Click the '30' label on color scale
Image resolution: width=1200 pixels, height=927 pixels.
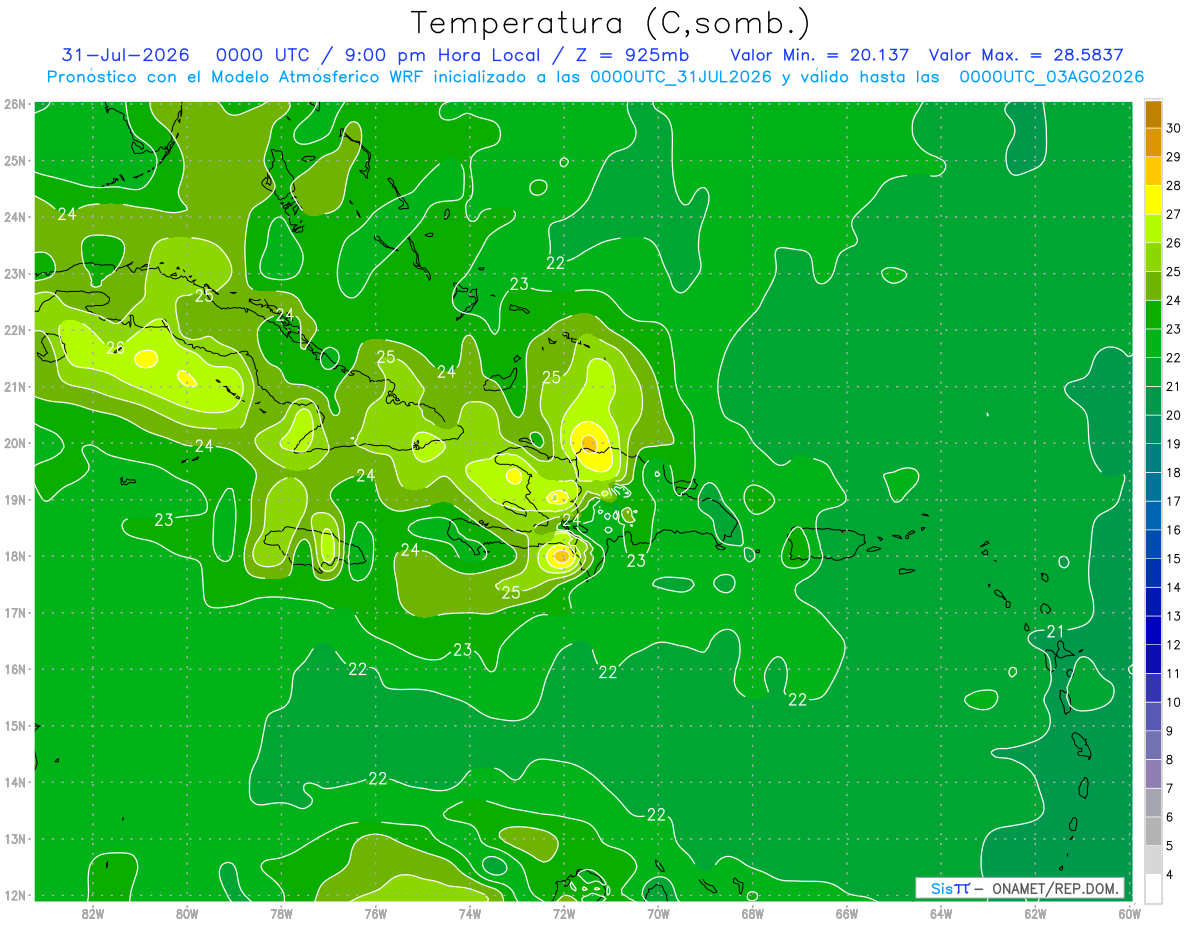(1174, 128)
